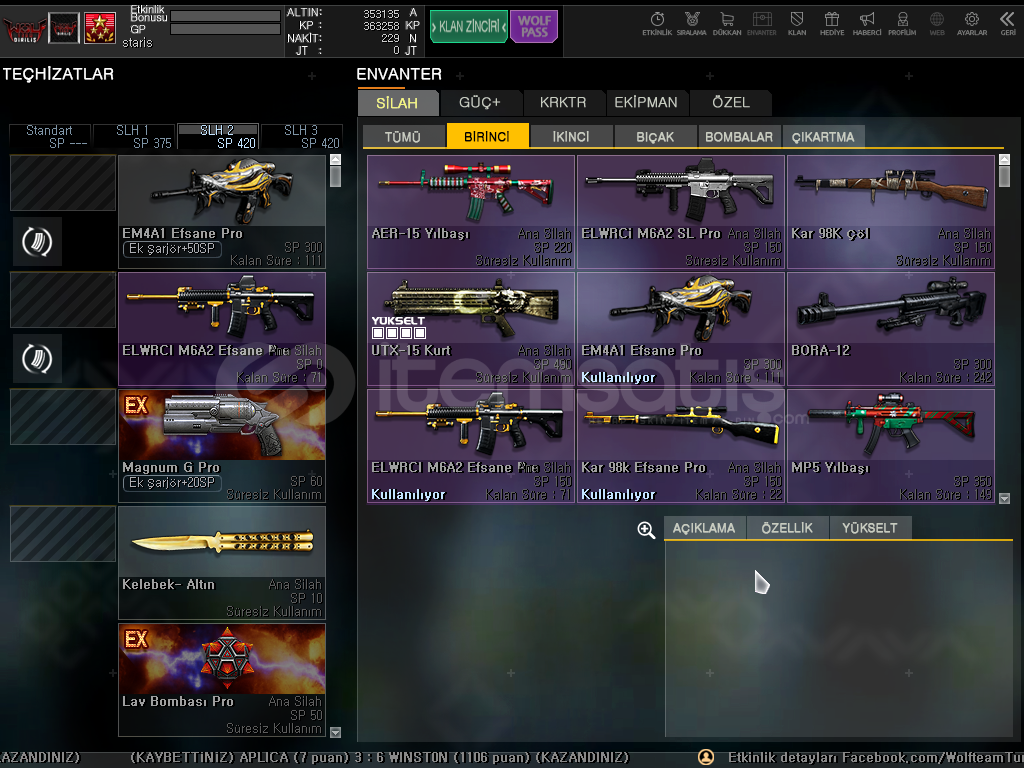Click inventory grid scroll-up arrow
The image size is (1024, 768).
pyautogui.click(x=1004, y=159)
